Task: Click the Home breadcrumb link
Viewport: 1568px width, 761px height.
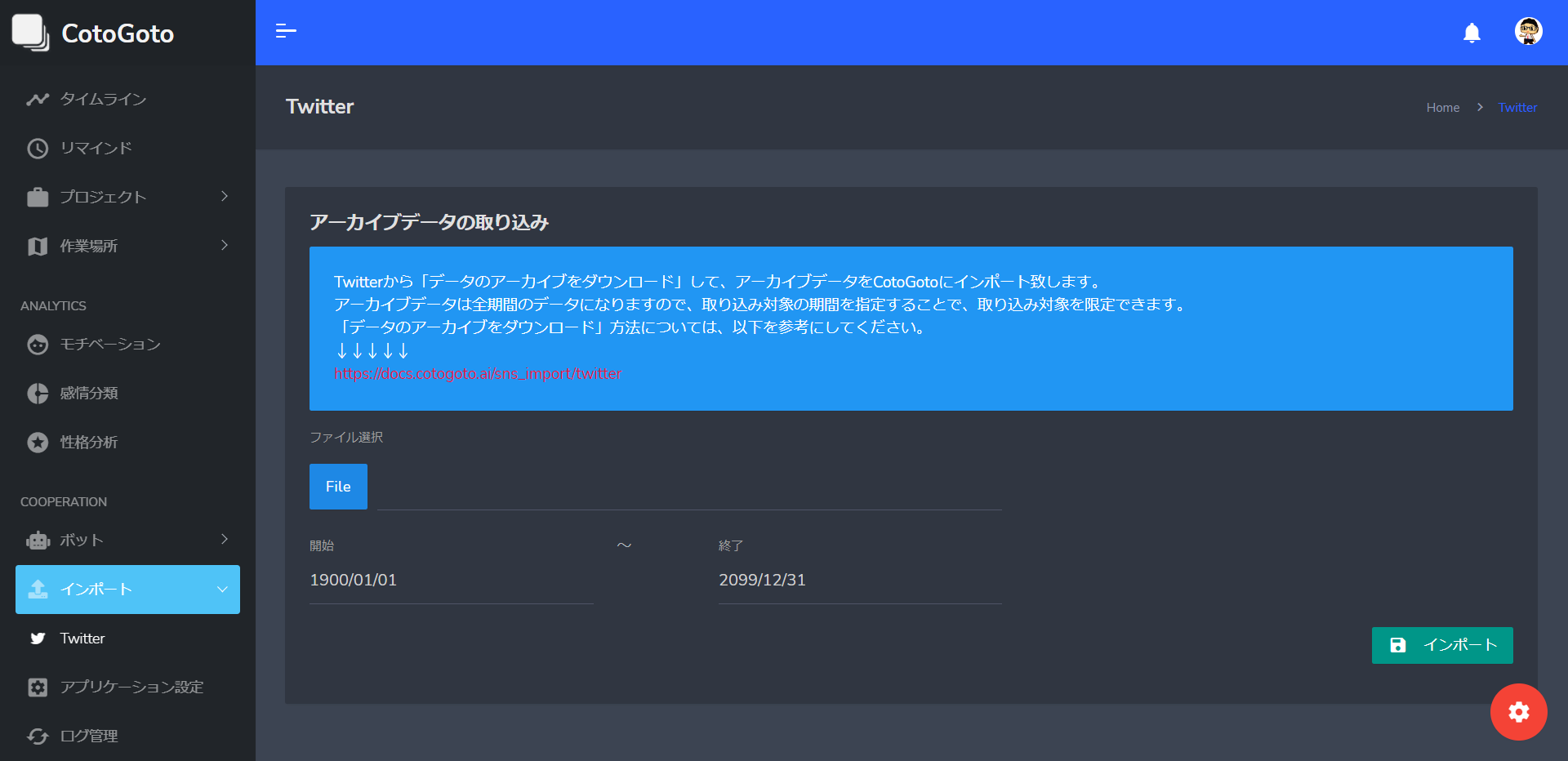Action: [1442, 108]
